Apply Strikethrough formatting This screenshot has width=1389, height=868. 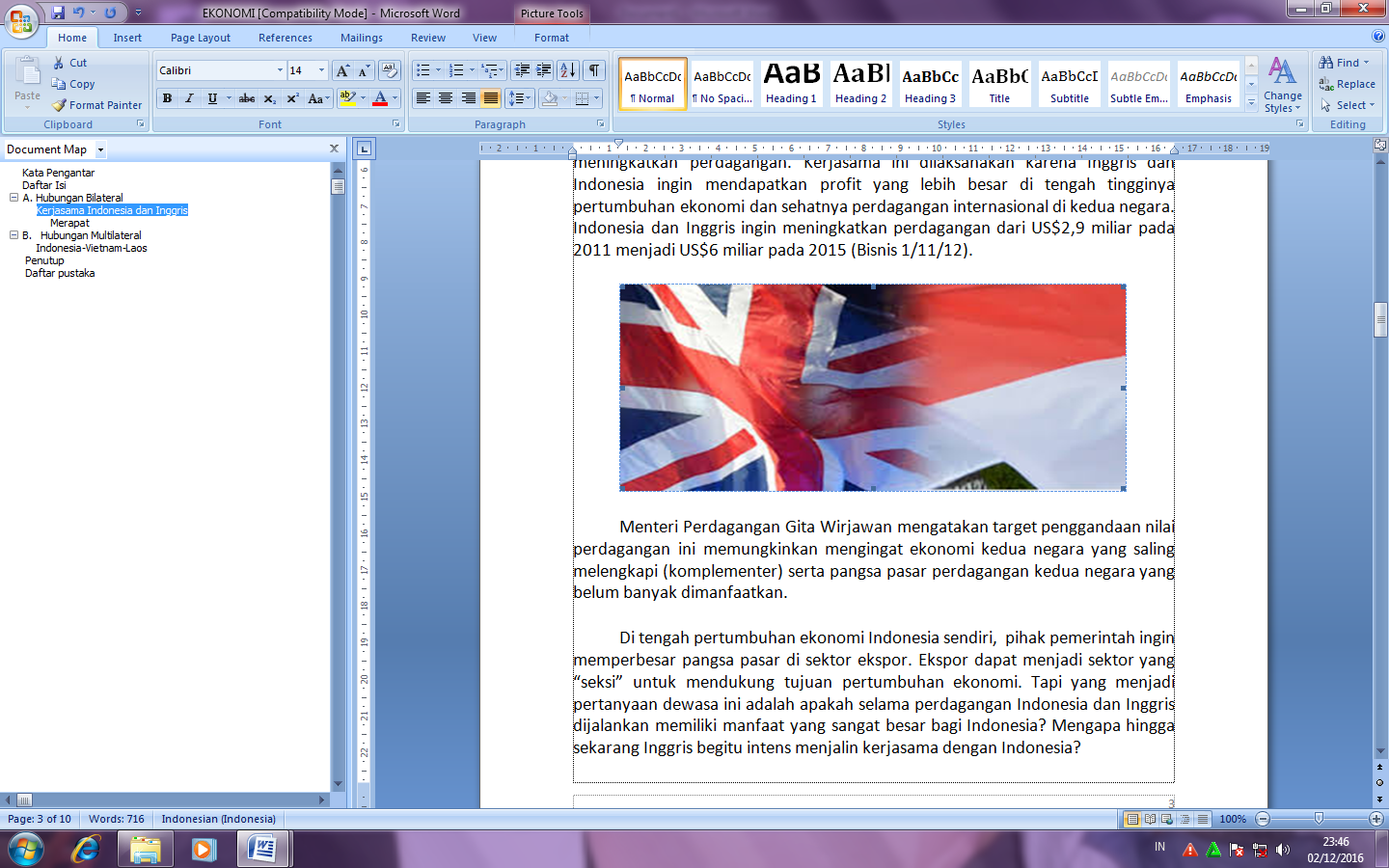click(246, 98)
